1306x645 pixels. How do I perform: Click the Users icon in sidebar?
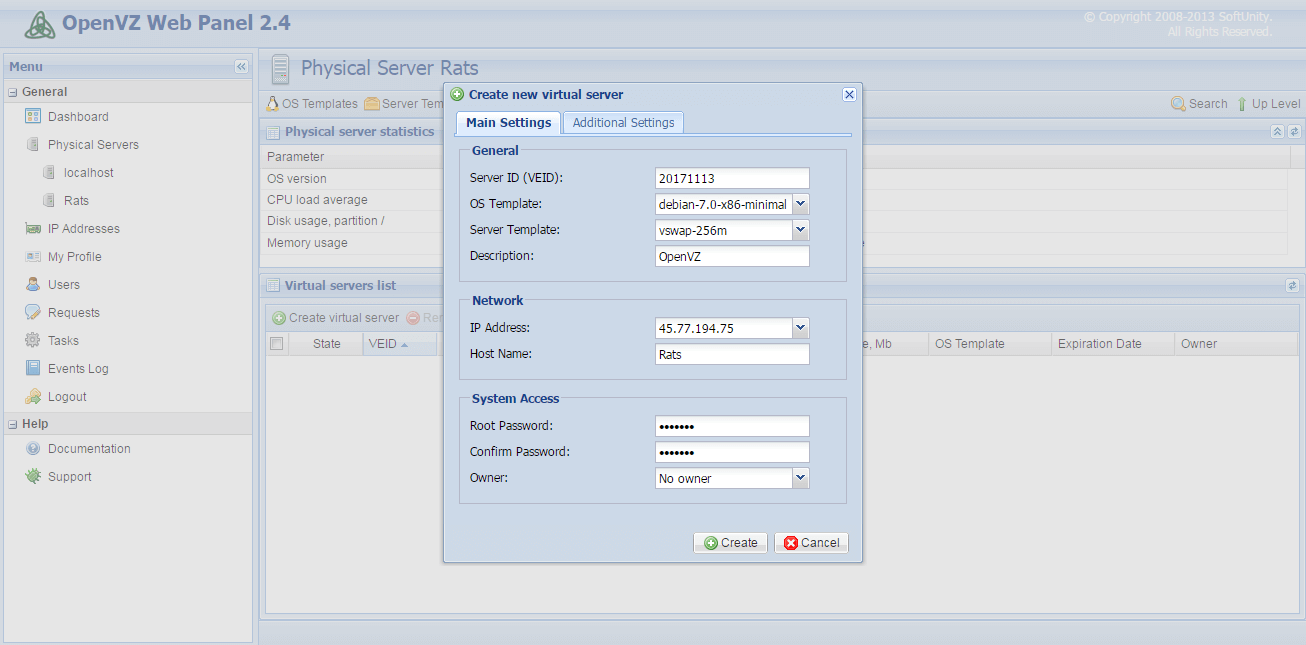point(33,285)
